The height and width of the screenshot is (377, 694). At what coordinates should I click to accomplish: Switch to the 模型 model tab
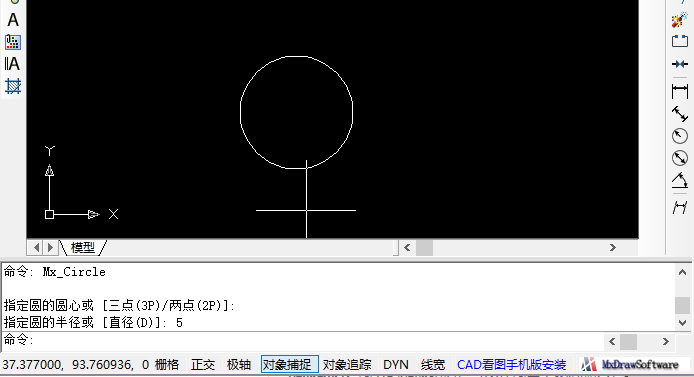[83, 247]
